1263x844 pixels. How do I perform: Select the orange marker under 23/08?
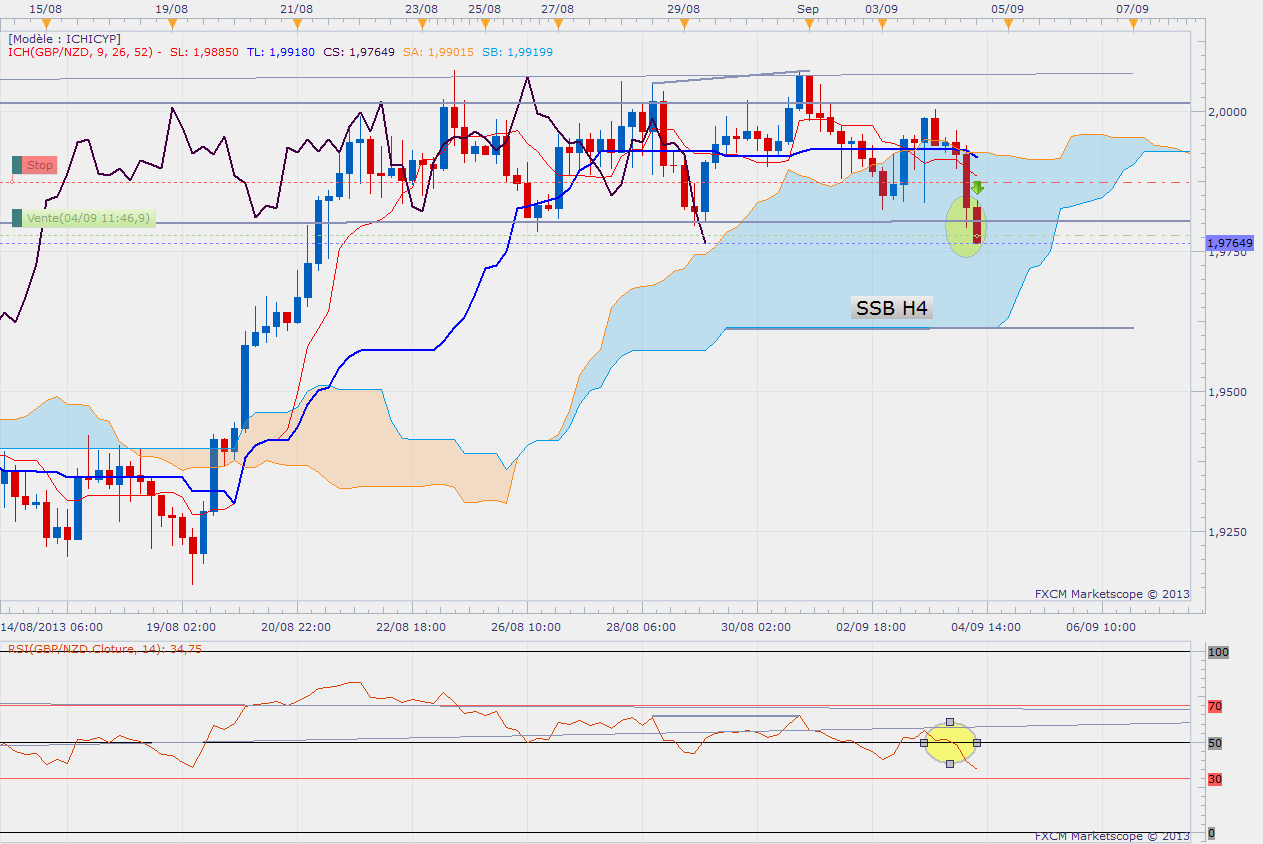(x=421, y=22)
